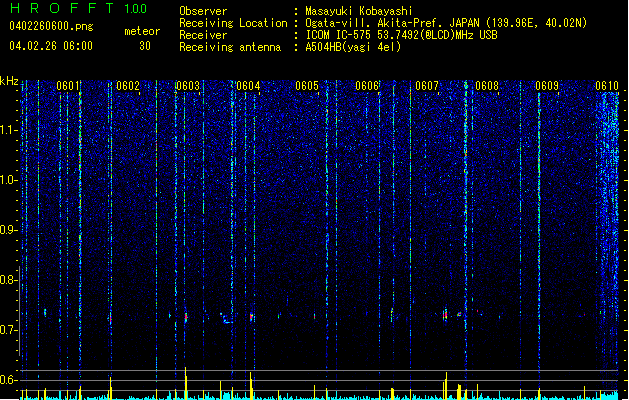Click the 0609 time marker
The width and height of the screenshot is (629, 400).
[x=547, y=86]
